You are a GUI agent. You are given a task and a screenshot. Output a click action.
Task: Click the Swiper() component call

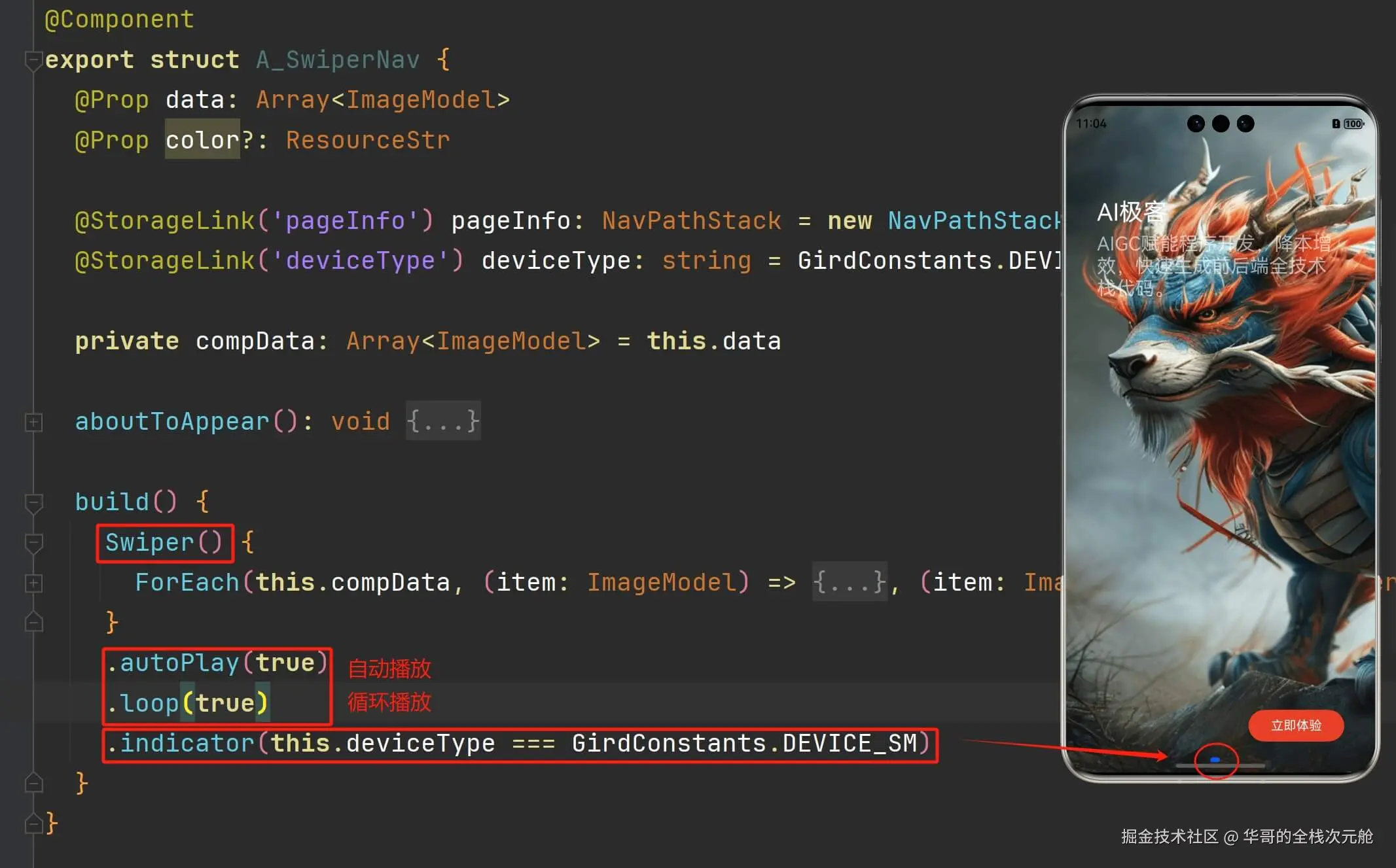point(164,542)
